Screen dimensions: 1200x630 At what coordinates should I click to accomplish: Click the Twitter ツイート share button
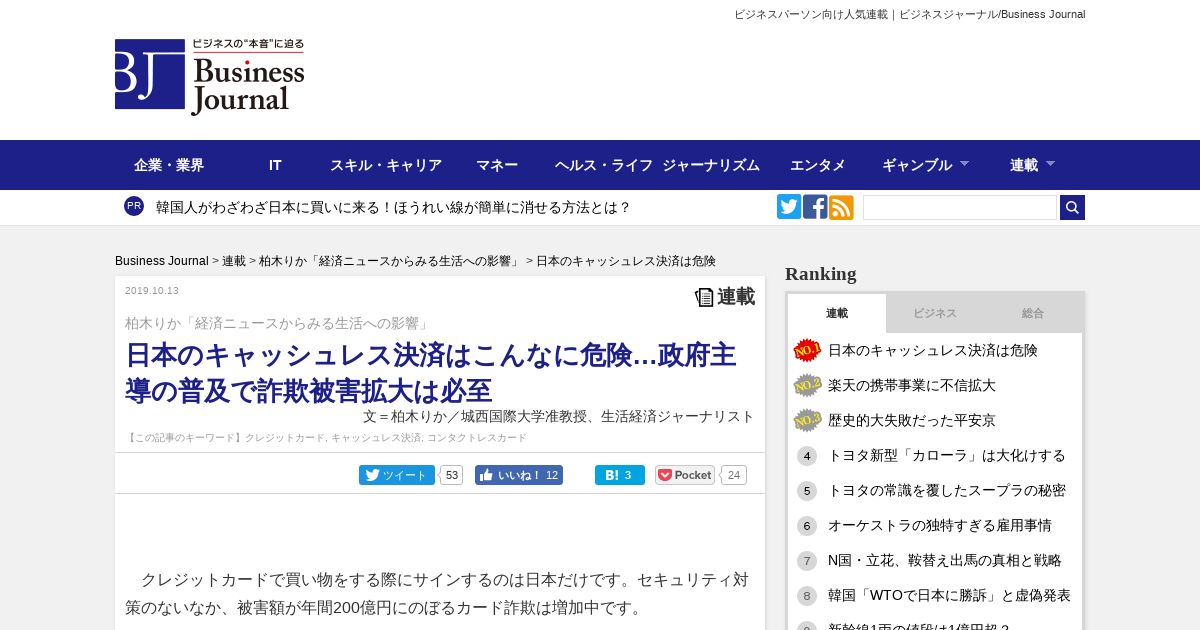pos(397,475)
